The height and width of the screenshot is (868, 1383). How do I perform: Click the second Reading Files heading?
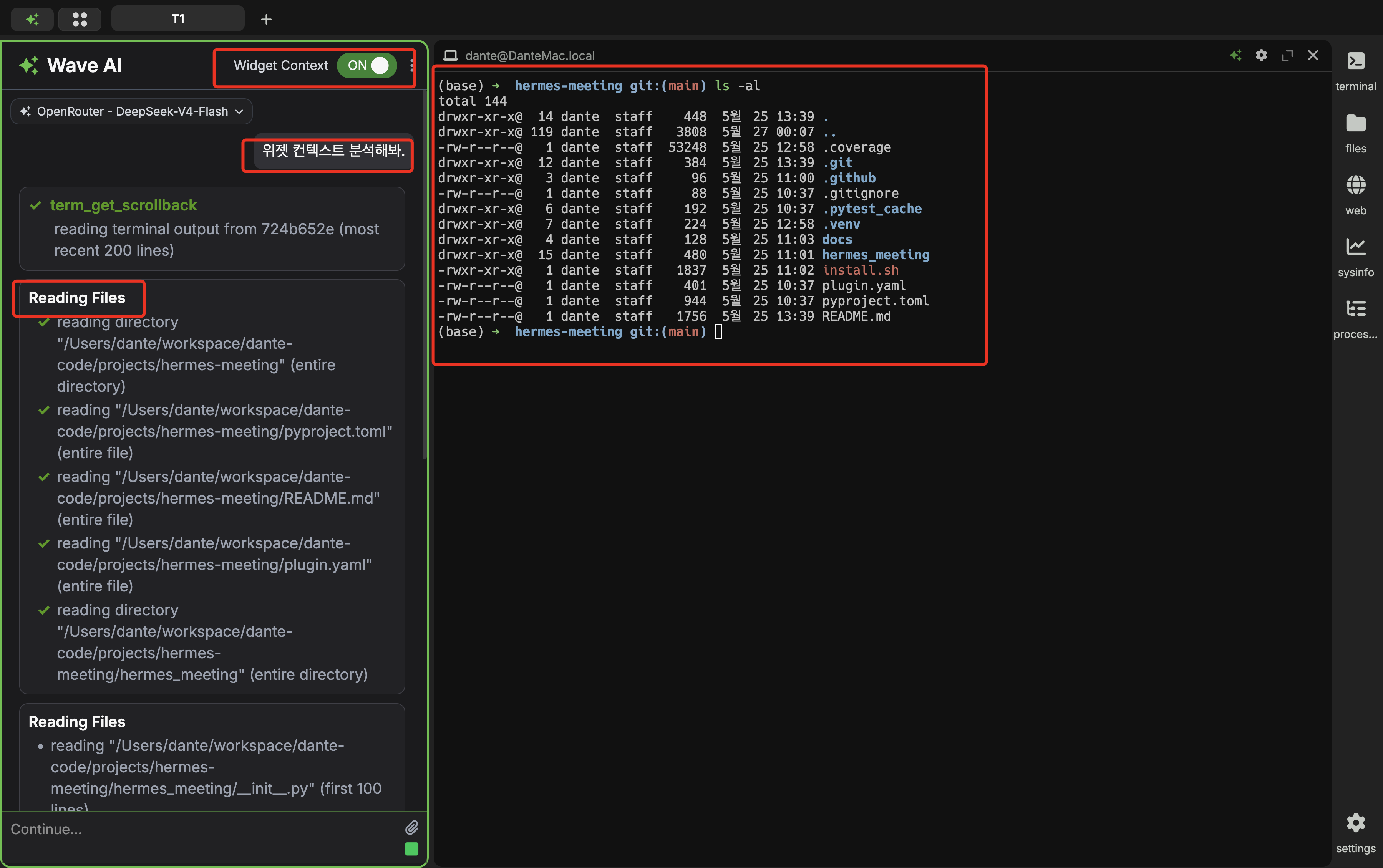pos(77,722)
